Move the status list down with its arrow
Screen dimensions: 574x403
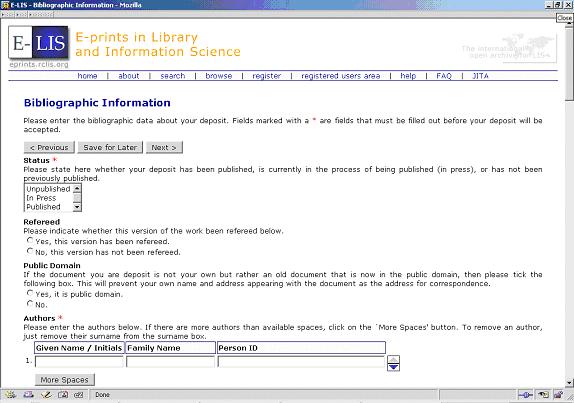pyautogui.click(x=77, y=207)
